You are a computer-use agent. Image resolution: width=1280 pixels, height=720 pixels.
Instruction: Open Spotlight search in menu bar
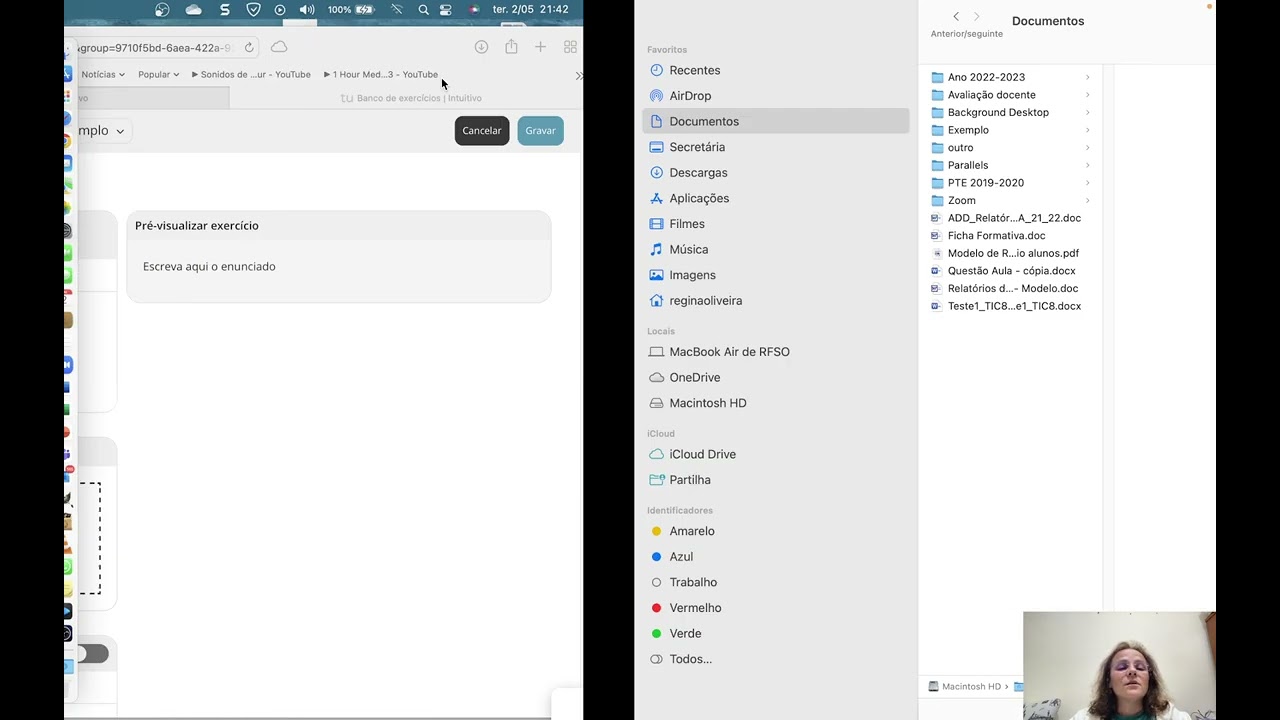pyautogui.click(x=424, y=10)
